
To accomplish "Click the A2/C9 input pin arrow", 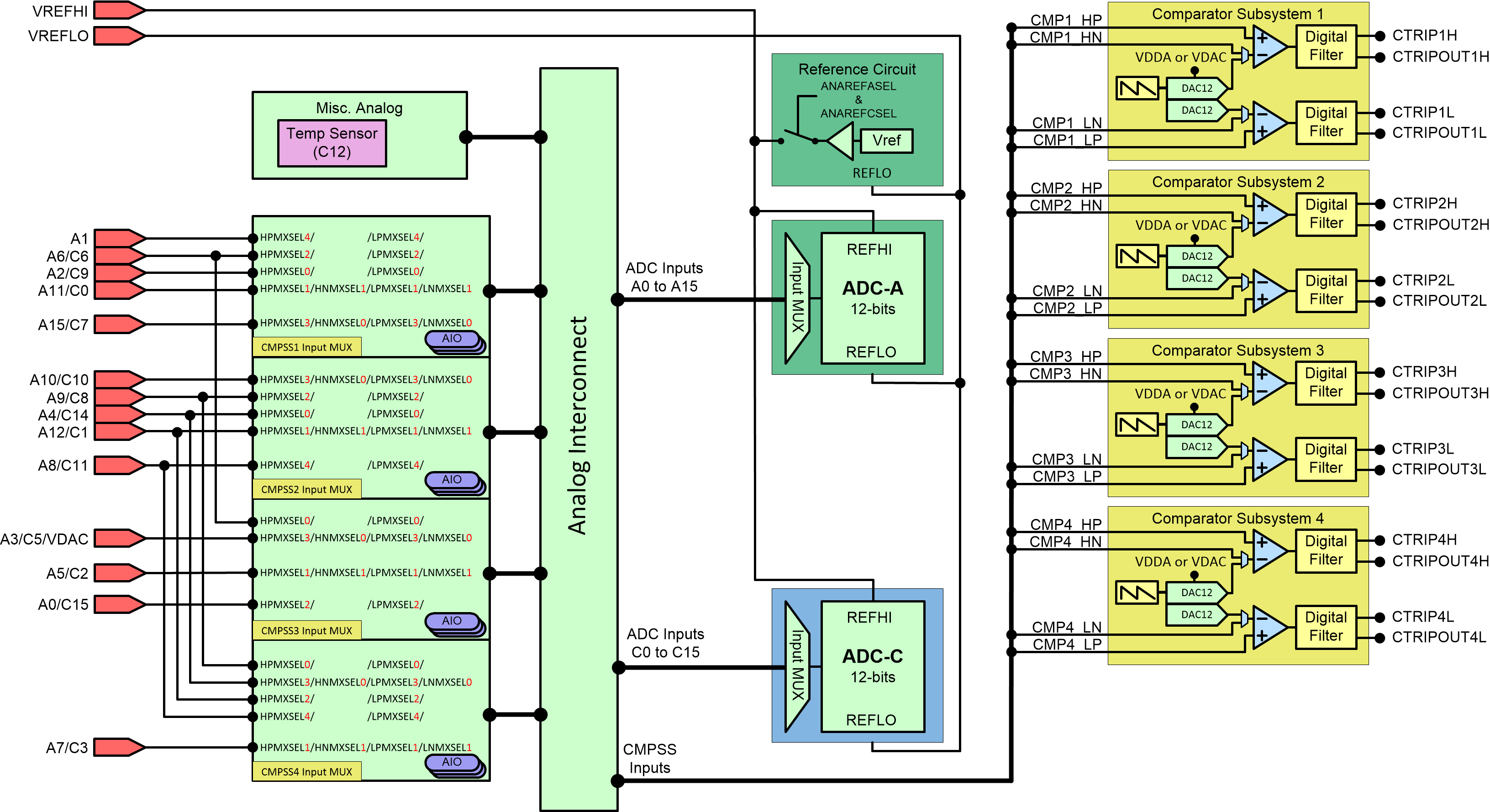I will pyautogui.click(x=120, y=273).
